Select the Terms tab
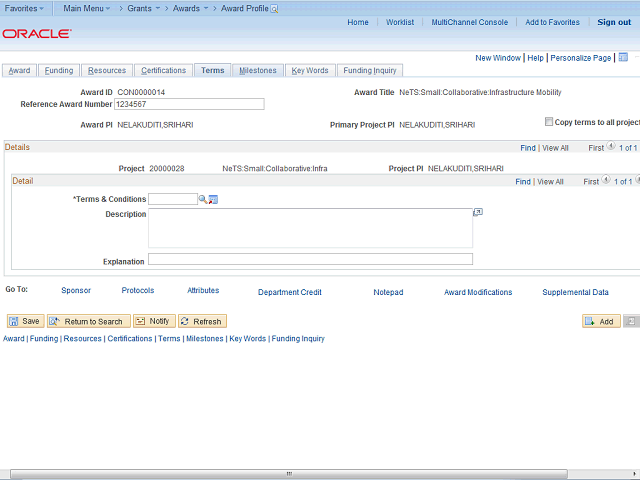This screenshot has height=480, width=640. [x=213, y=70]
